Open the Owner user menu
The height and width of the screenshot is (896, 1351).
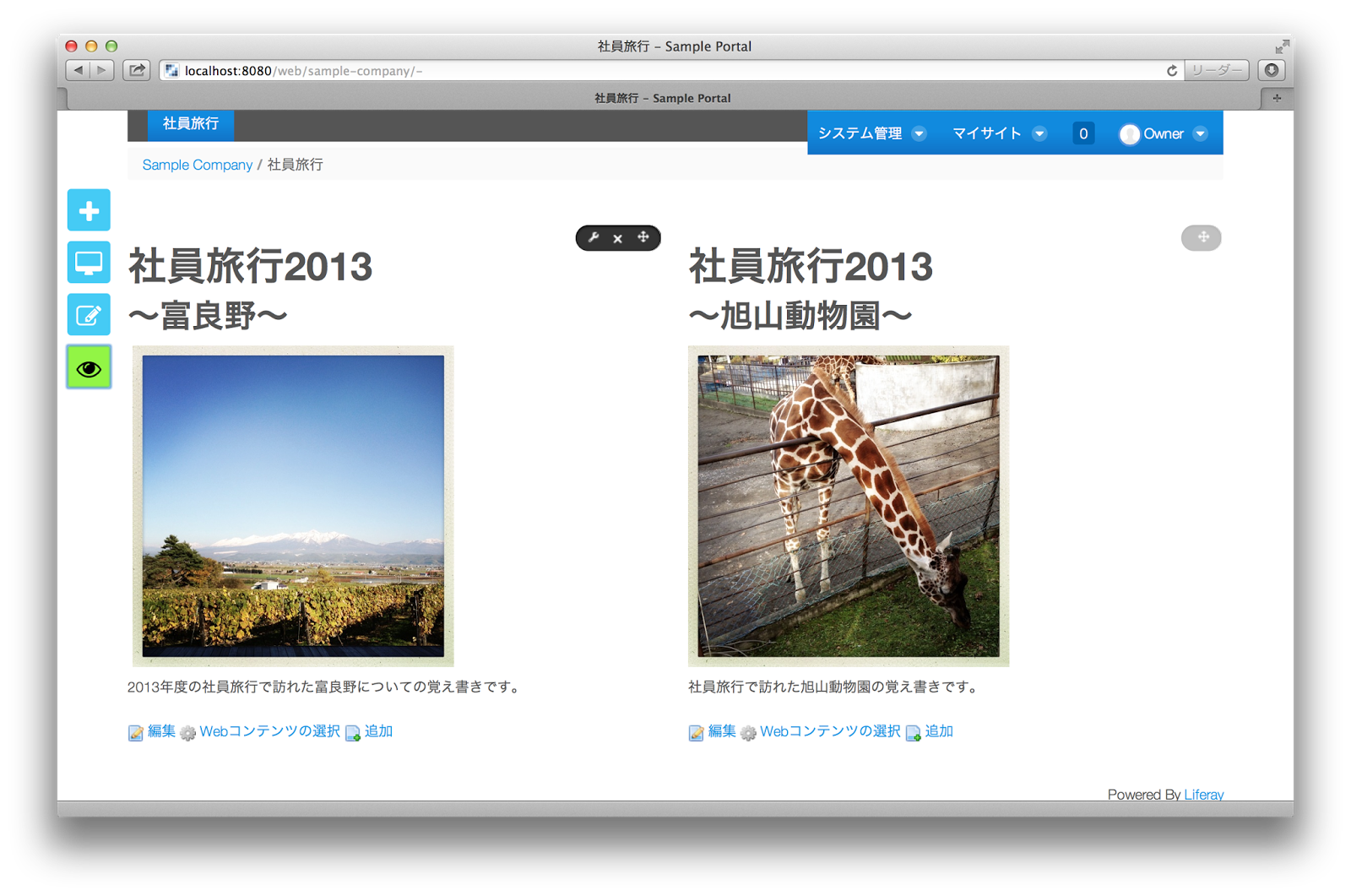1163,133
